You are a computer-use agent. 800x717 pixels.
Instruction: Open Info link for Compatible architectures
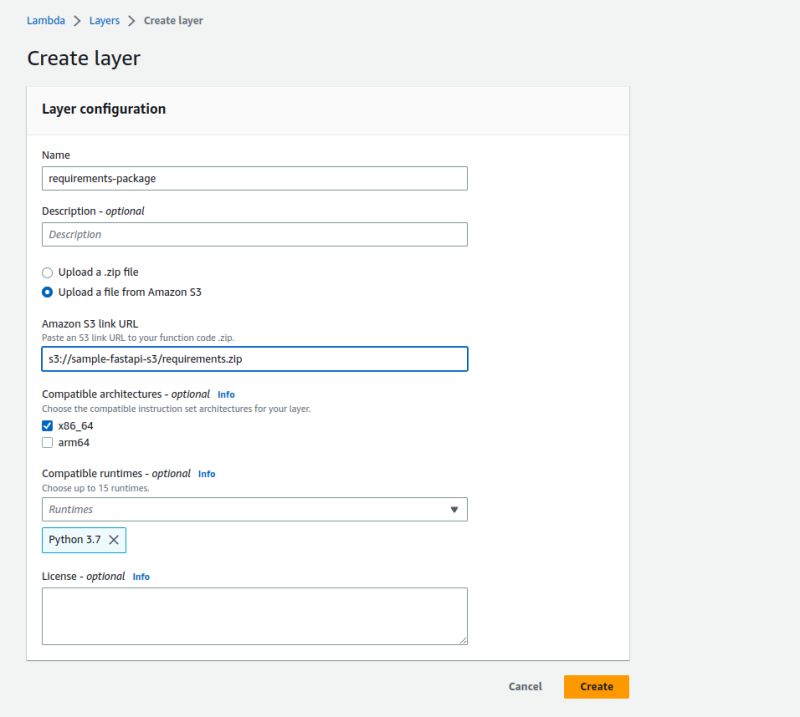[226, 395]
